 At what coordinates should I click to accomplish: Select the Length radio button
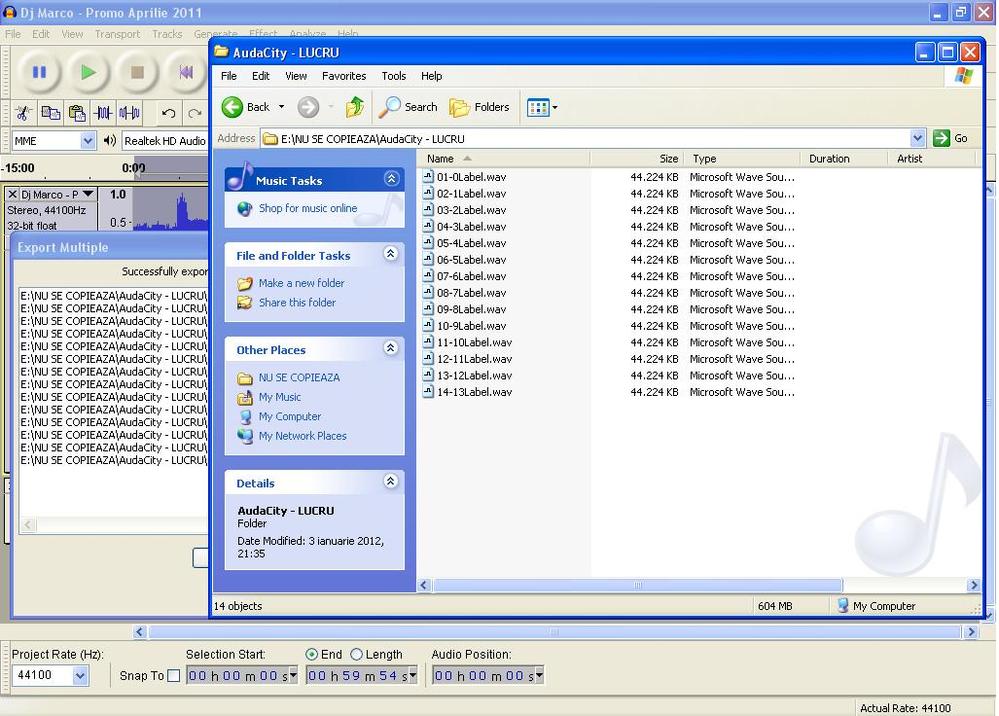pyautogui.click(x=357, y=654)
